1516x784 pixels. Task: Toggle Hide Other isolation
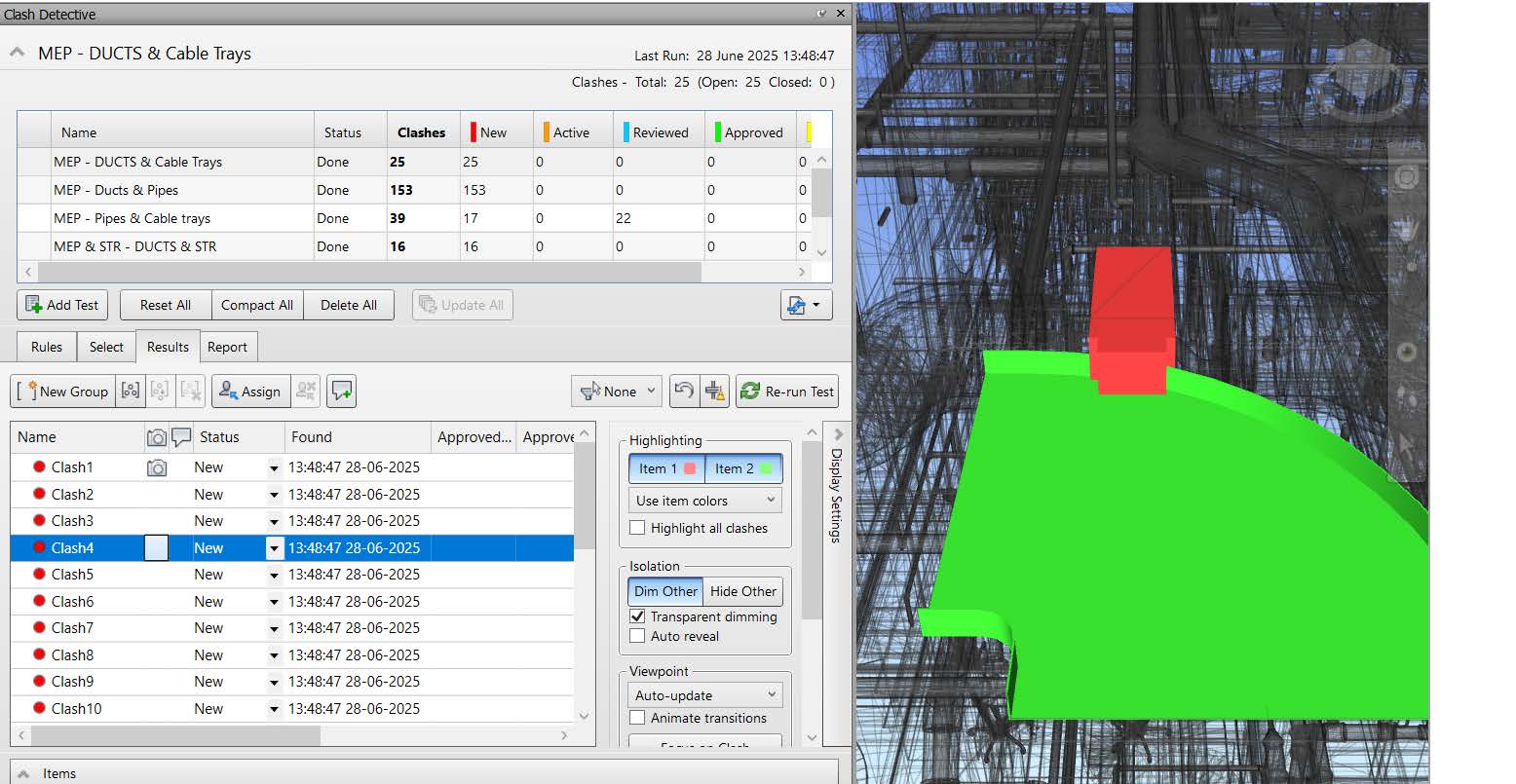743,591
